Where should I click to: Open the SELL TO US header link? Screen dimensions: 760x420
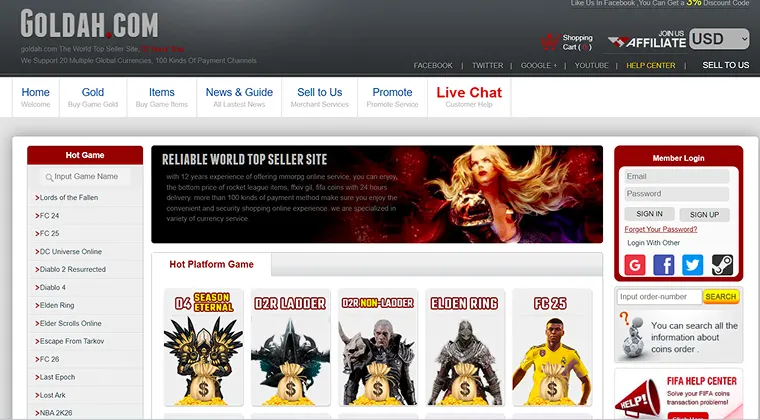click(x=726, y=65)
